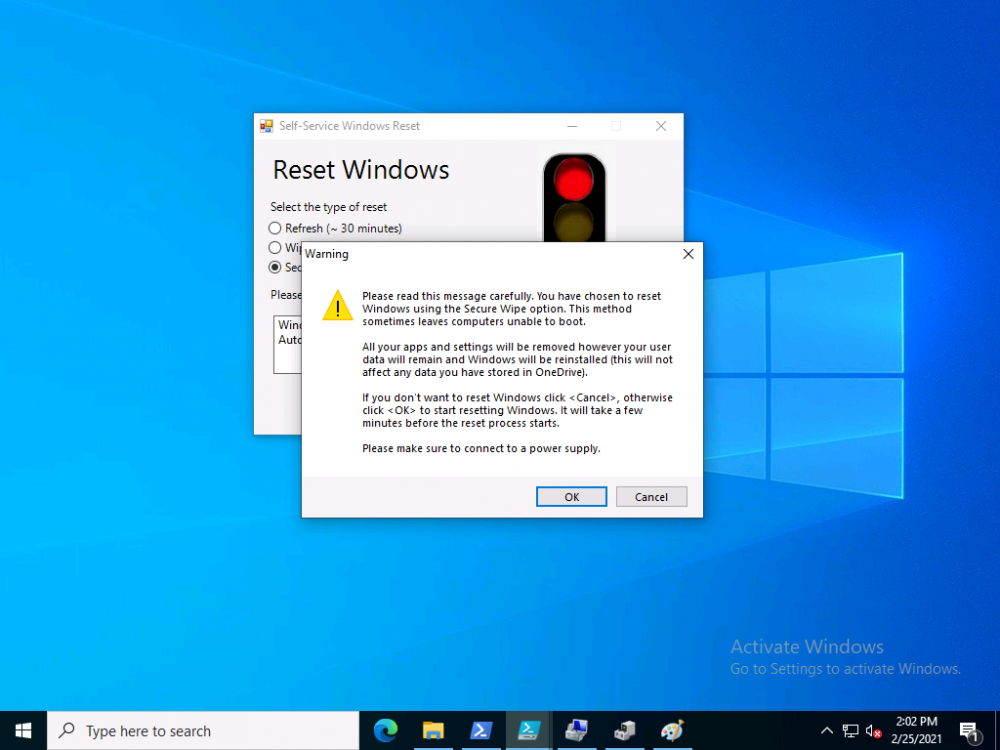
Task: Select the Refresh (~ 30 minutes) option
Action: (x=335, y=228)
